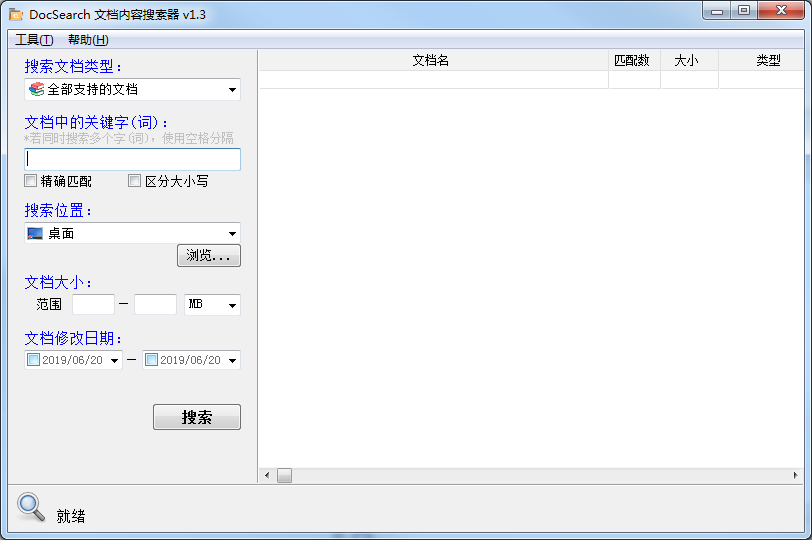Viewport: 812px width, 540px height.
Task: Click the horizontal scrollbar right arrow
Action: click(796, 475)
